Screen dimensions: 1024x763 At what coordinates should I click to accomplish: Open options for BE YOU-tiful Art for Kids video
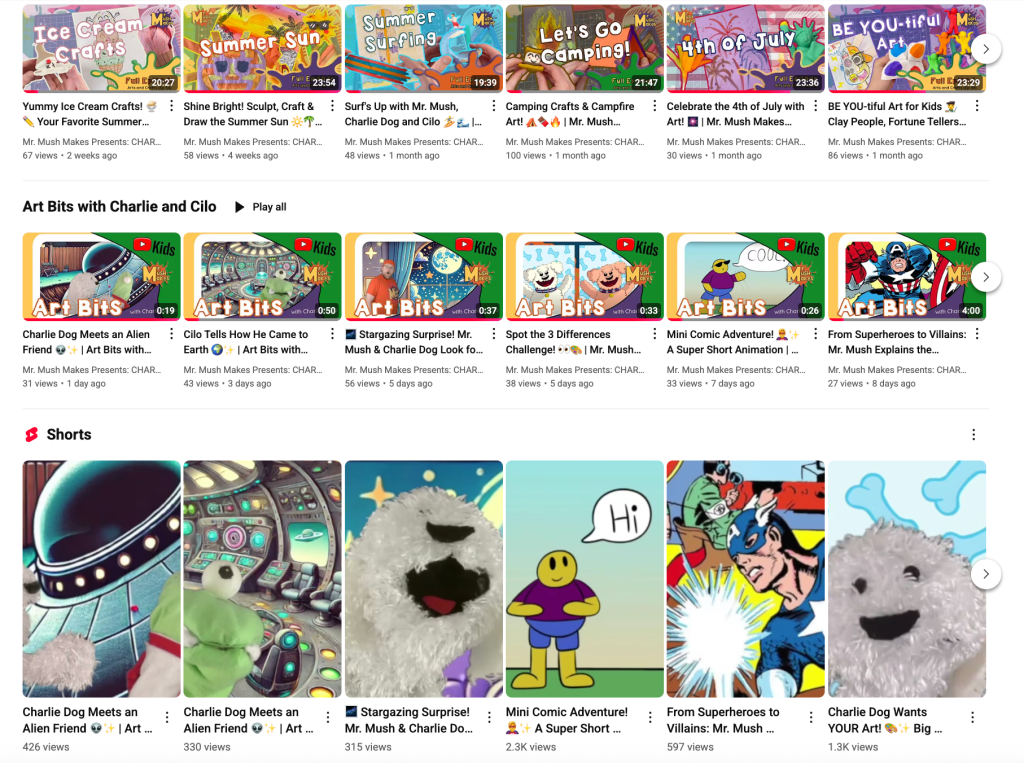coord(977,106)
